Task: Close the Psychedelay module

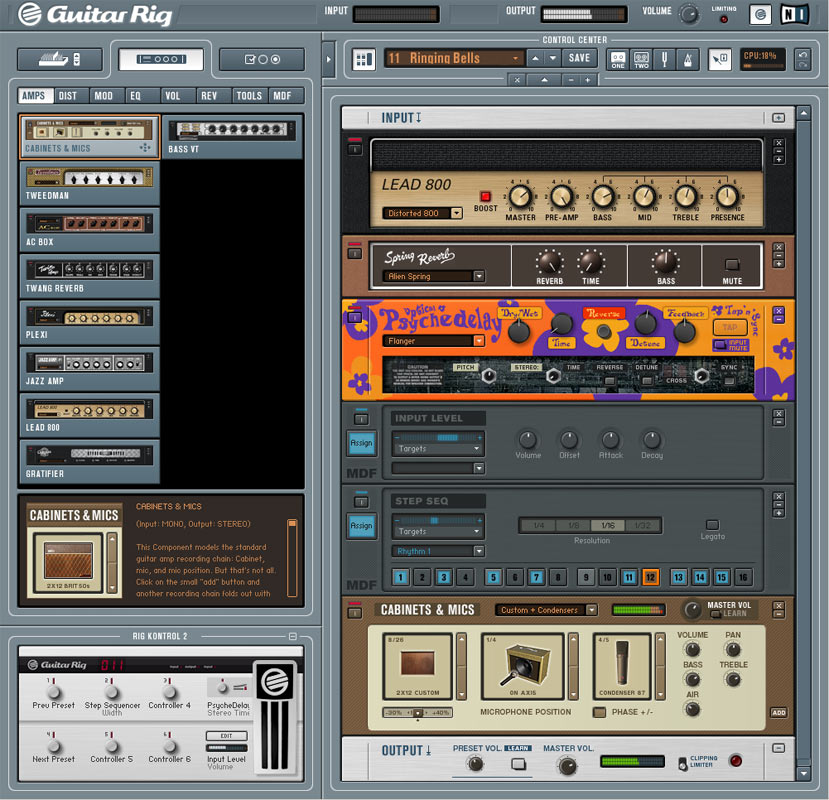Action: (x=778, y=310)
